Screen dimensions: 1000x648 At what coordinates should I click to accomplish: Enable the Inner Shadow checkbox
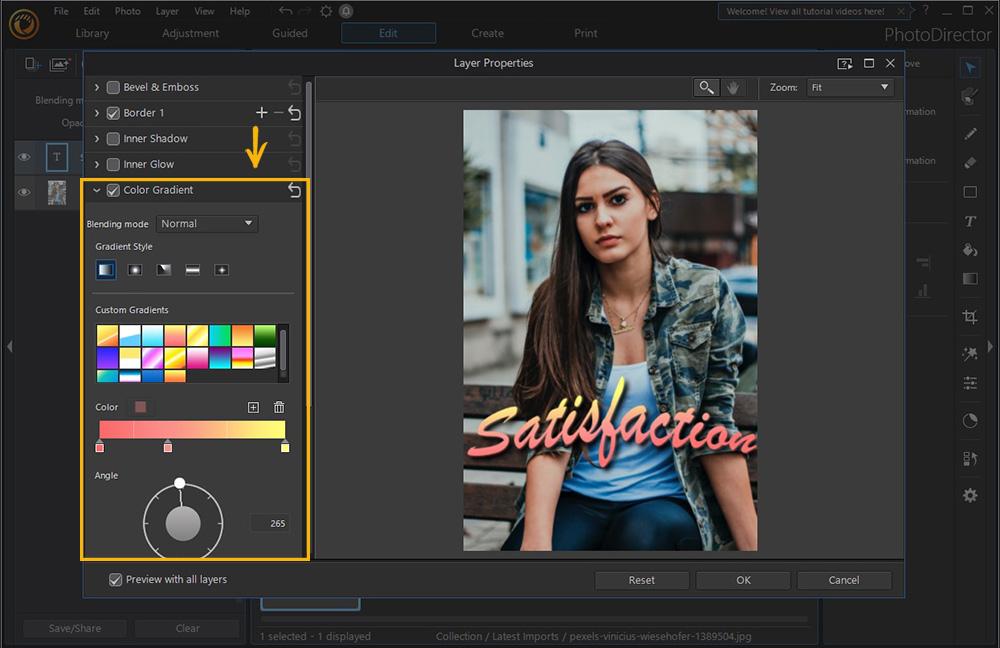click(x=113, y=139)
